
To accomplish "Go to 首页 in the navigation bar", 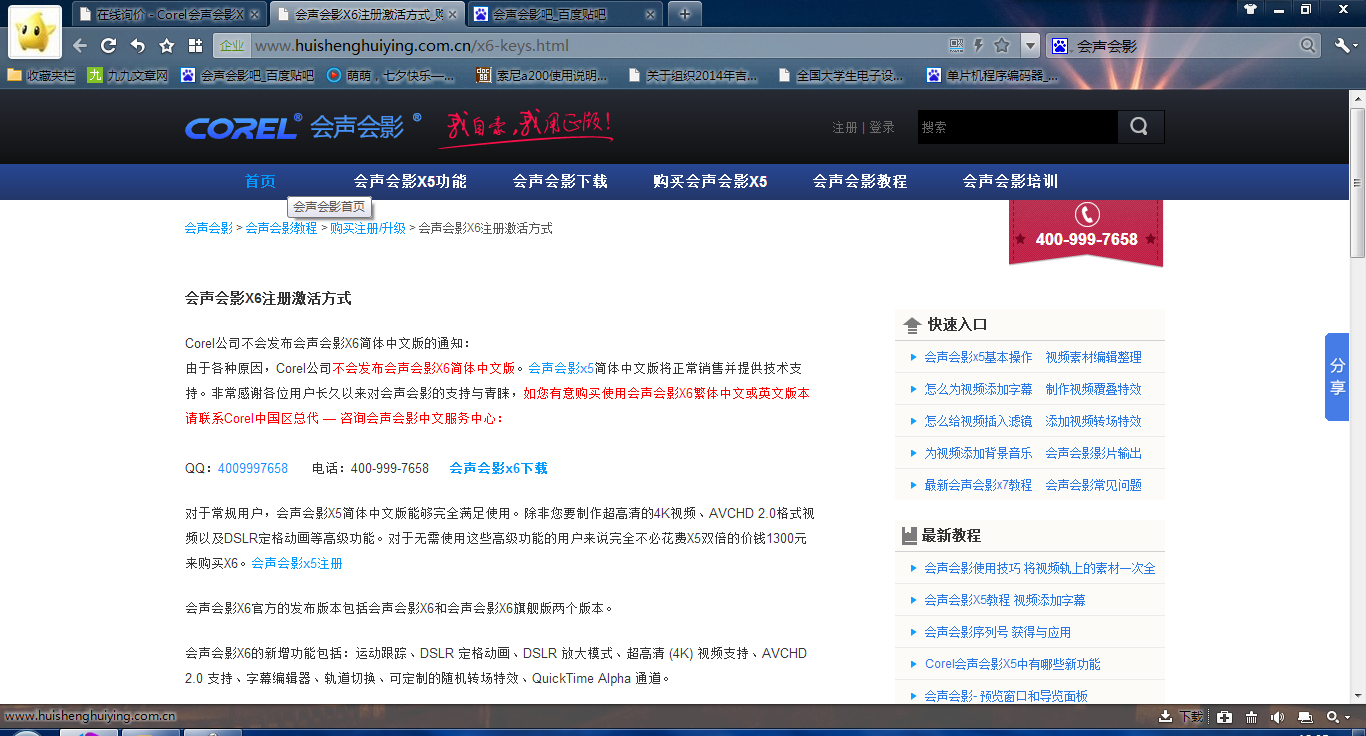I will click(260, 181).
